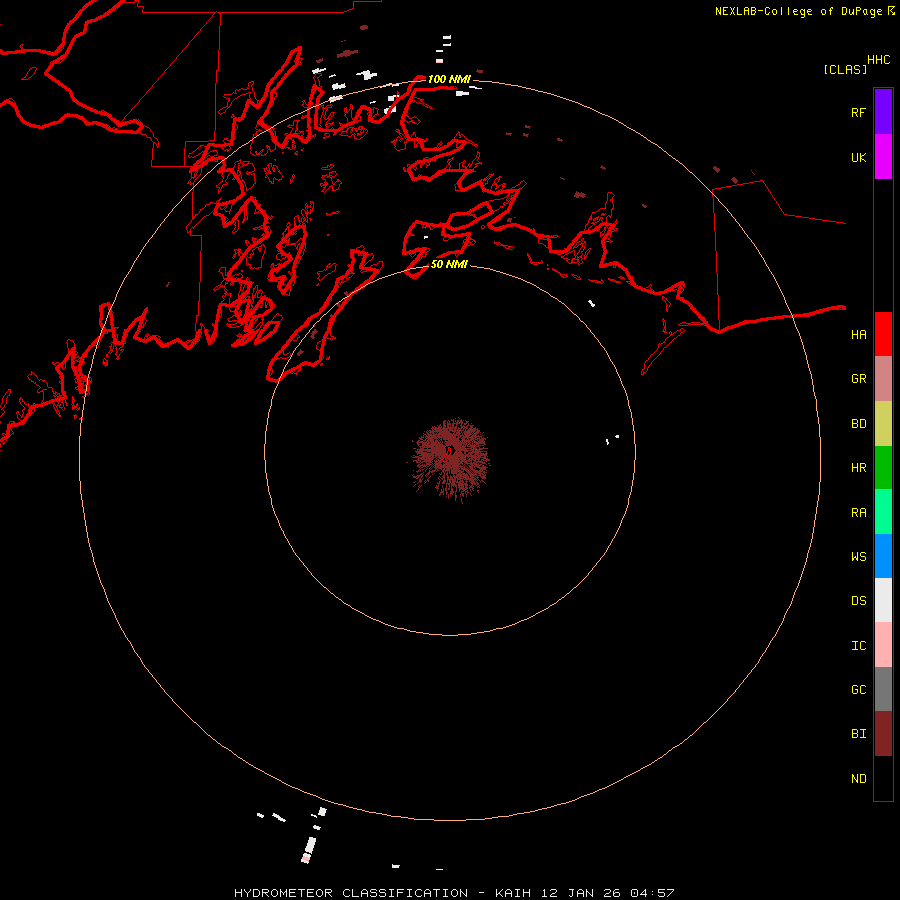Click the UK magenta legend swatch
Image resolution: width=900 pixels, height=900 pixels.
point(883,157)
